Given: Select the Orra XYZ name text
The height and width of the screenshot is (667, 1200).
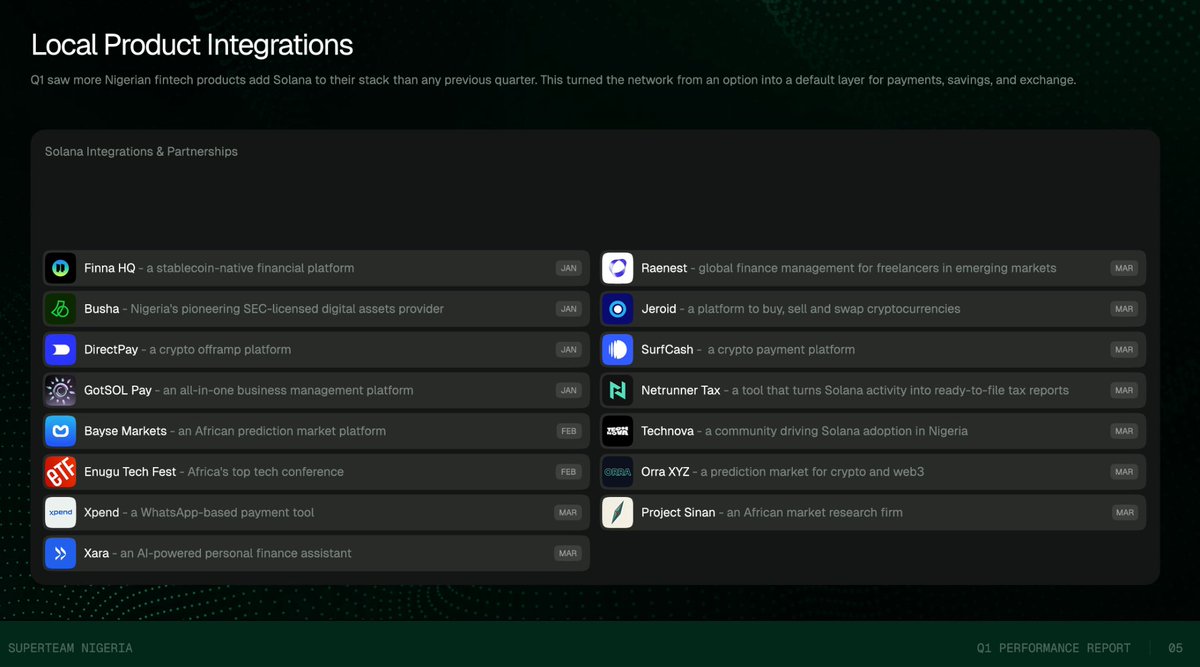Looking at the screenshot, I should (x=665, y=472).
